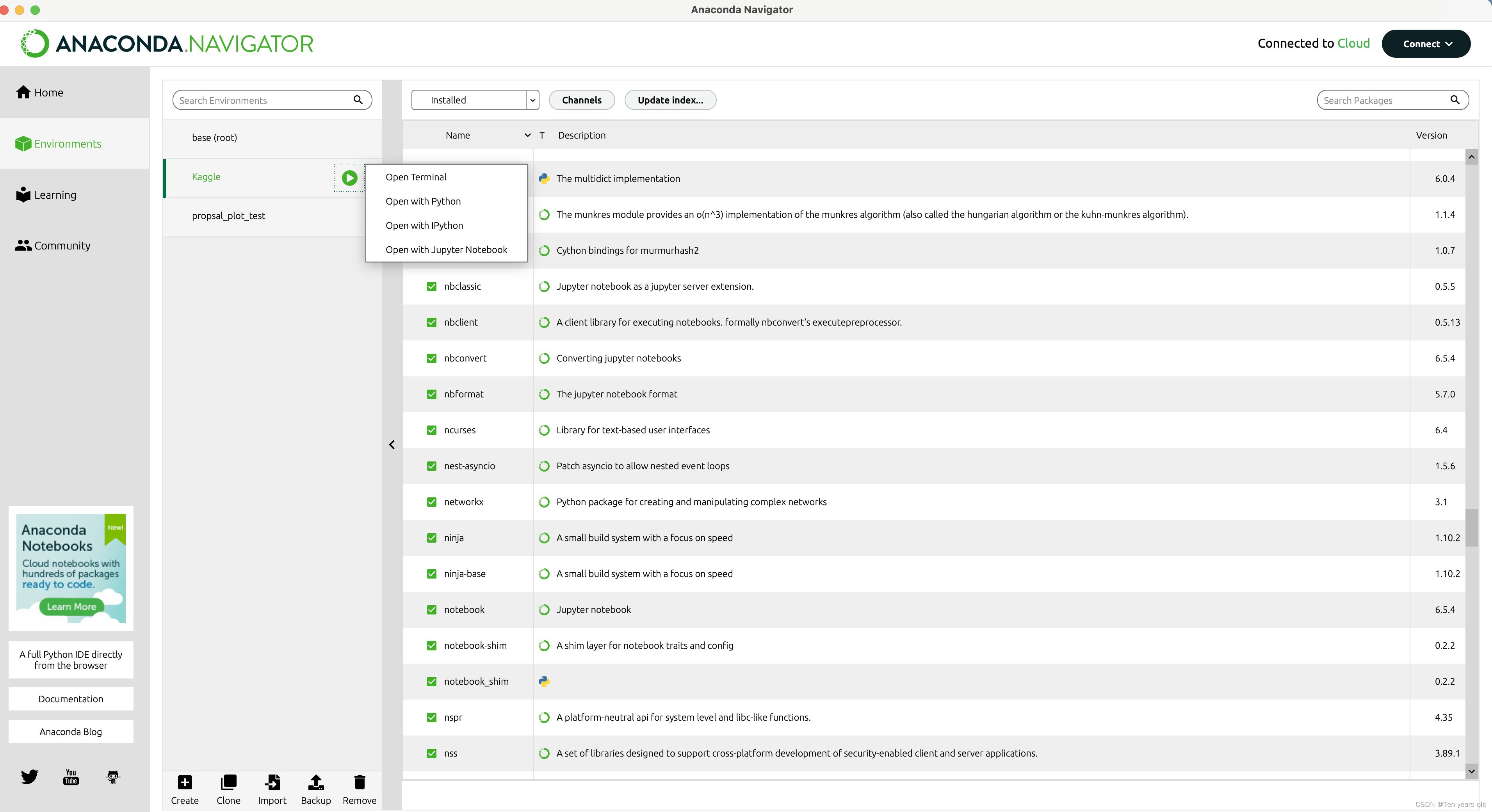Viewport: 1492px width, 812px height.
Task: Toggle the networkx package checkbox
Action: [431, 502]
